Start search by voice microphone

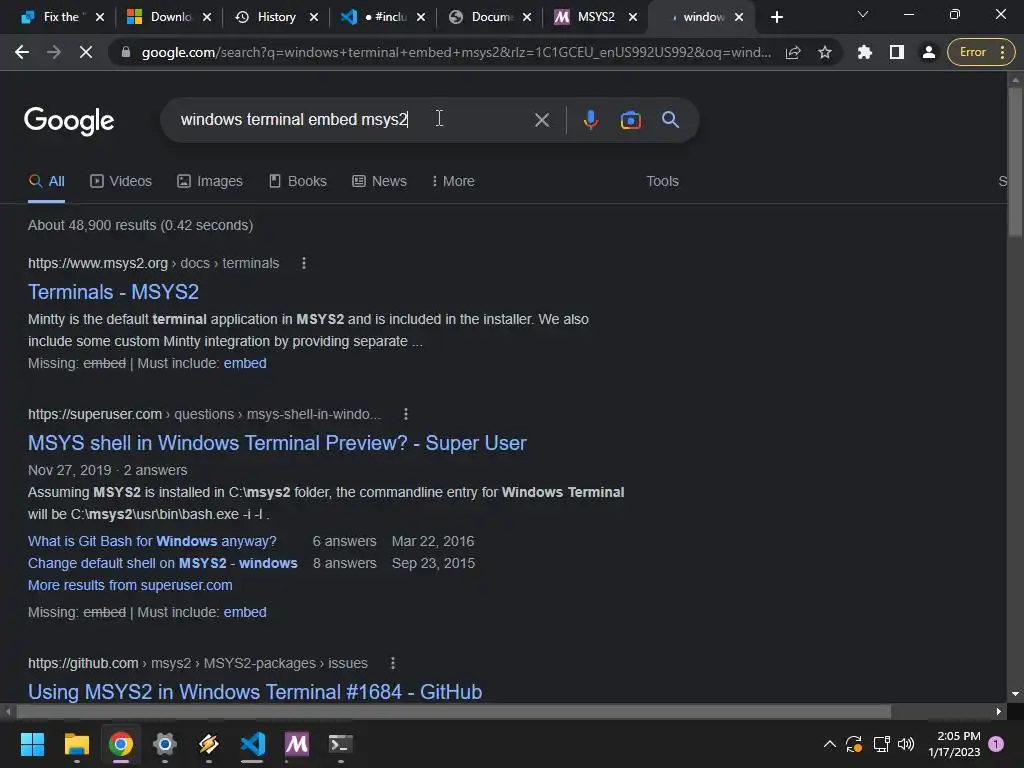[x=590, y=120]
